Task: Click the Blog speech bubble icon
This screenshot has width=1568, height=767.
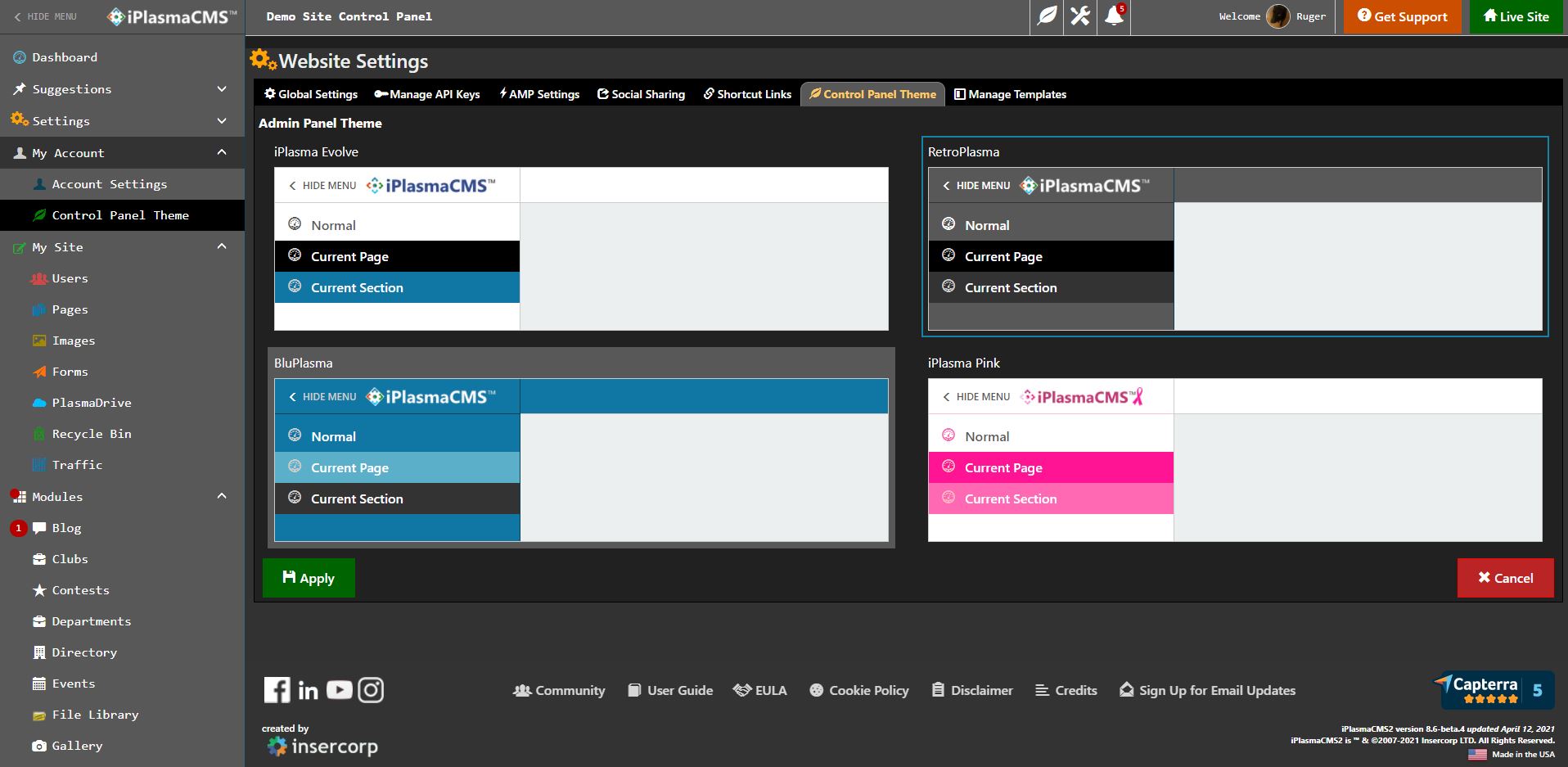Action: click(38, 528)
